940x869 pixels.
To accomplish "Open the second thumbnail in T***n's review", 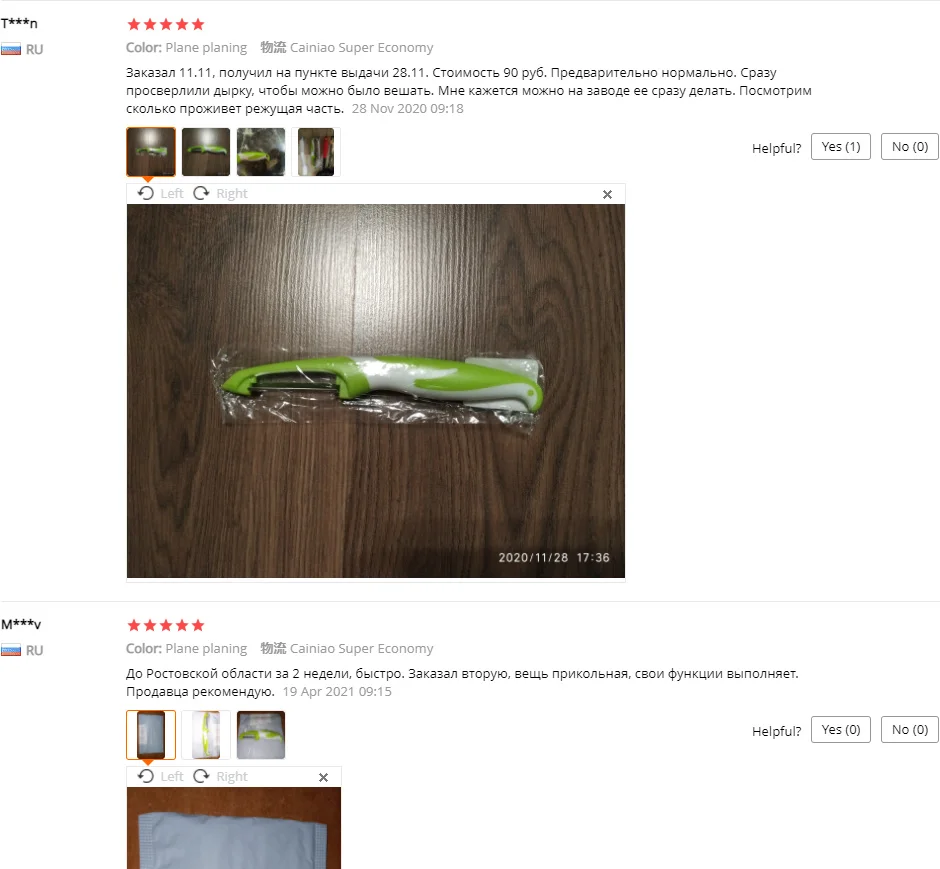I will [206, 152].
